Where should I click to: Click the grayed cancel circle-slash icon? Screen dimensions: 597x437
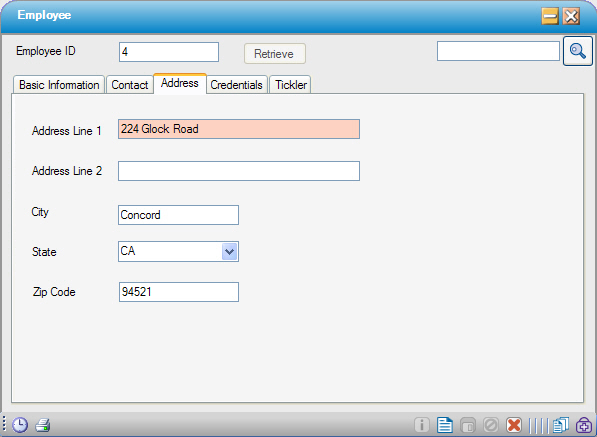pos(491,424)
